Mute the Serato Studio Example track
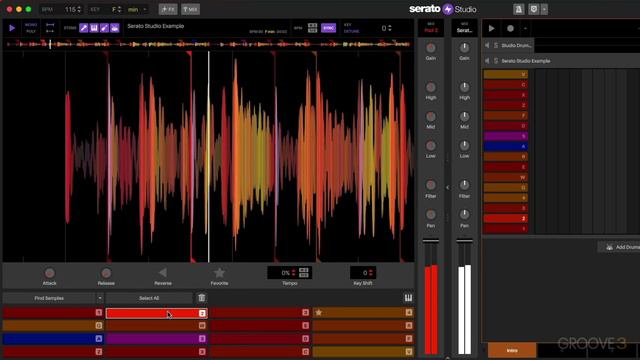Image resolution: width=640 pixels, height=360 pixels. click(x=487, y=61)
